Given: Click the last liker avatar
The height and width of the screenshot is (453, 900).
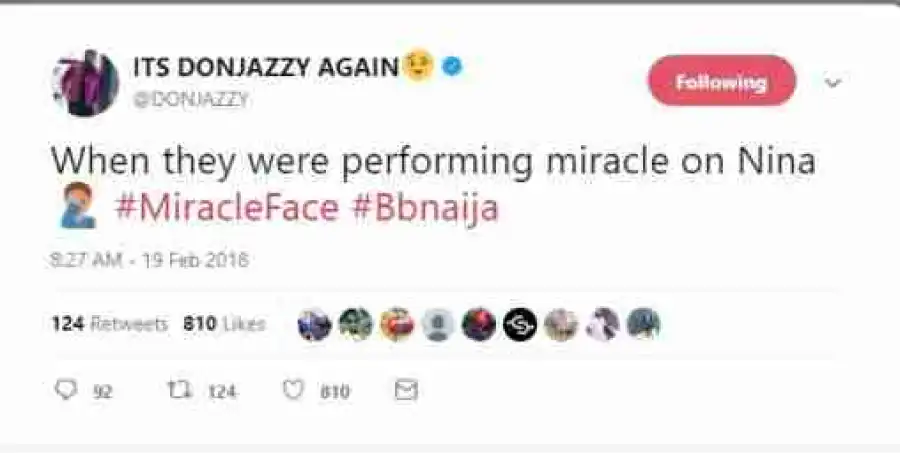Looking at the screenshot, I should [643, 324].
